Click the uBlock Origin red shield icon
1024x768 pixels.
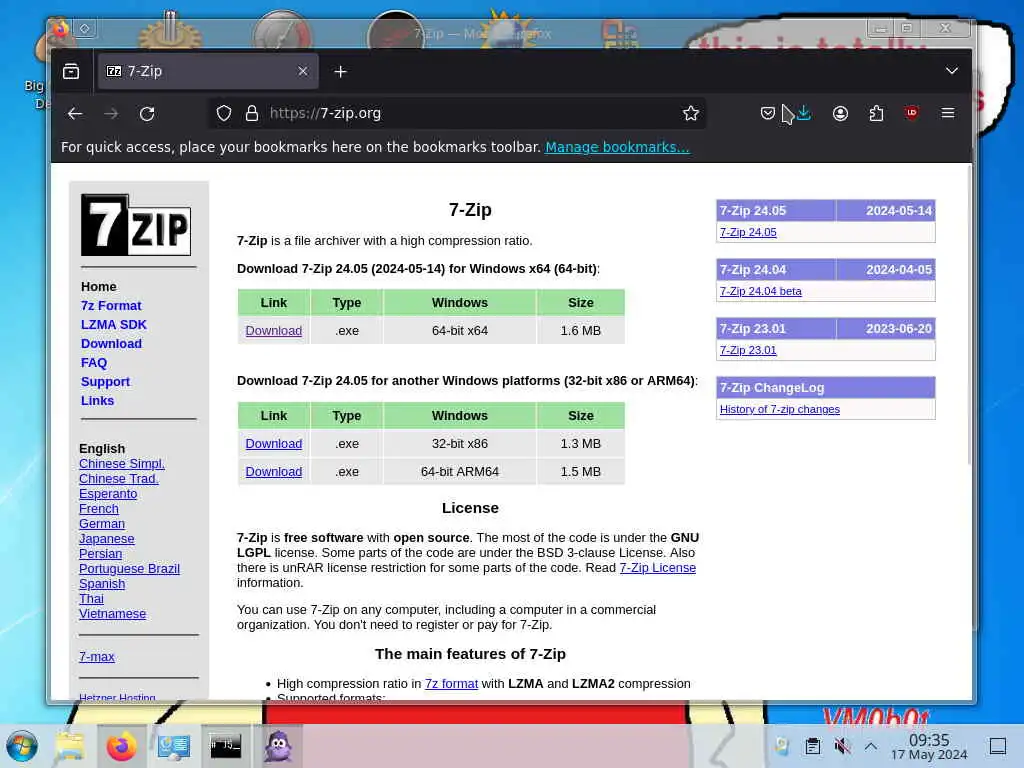[912, 113]
